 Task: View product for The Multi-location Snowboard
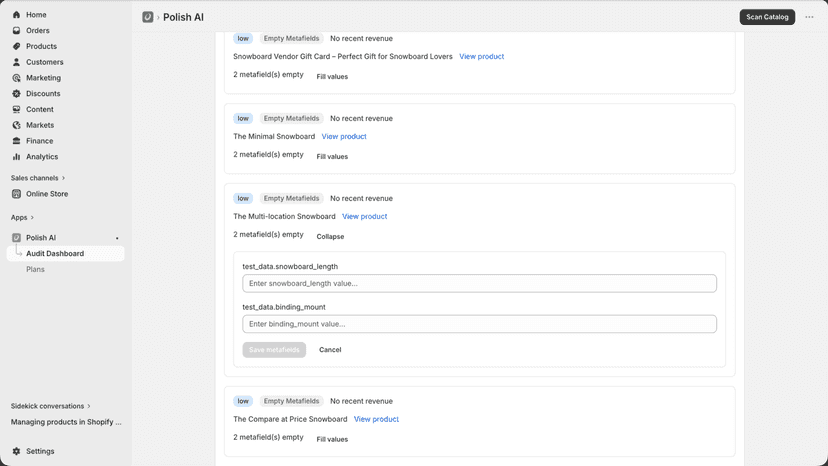[364, 217]
